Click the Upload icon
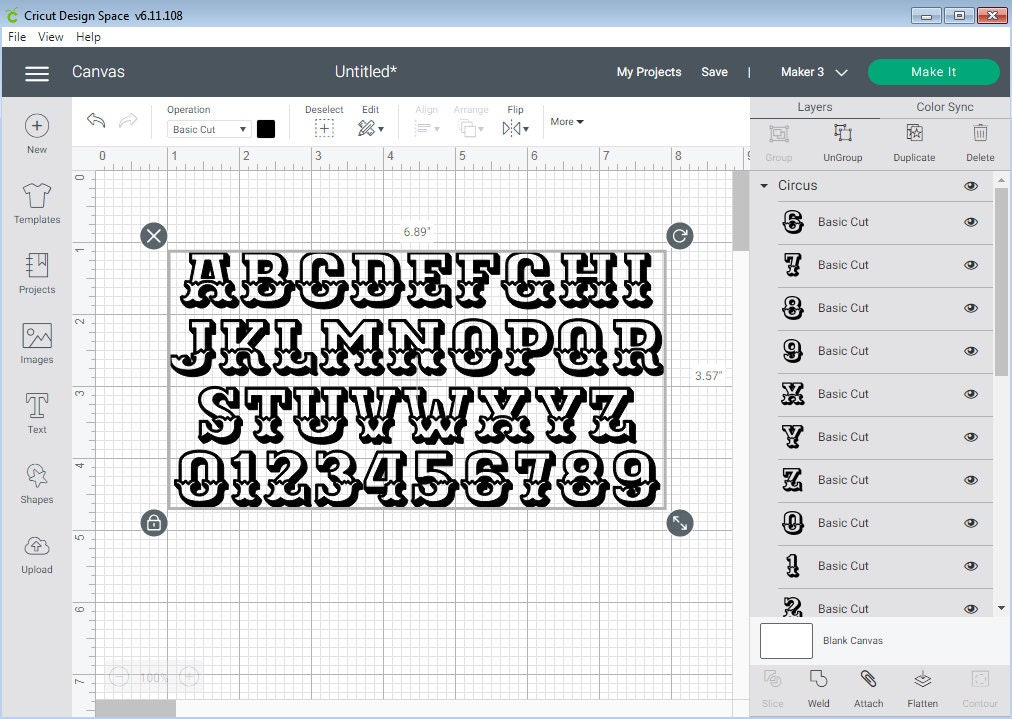The height and width of the screenshot is (719, 1012). [x=36, y=550]
